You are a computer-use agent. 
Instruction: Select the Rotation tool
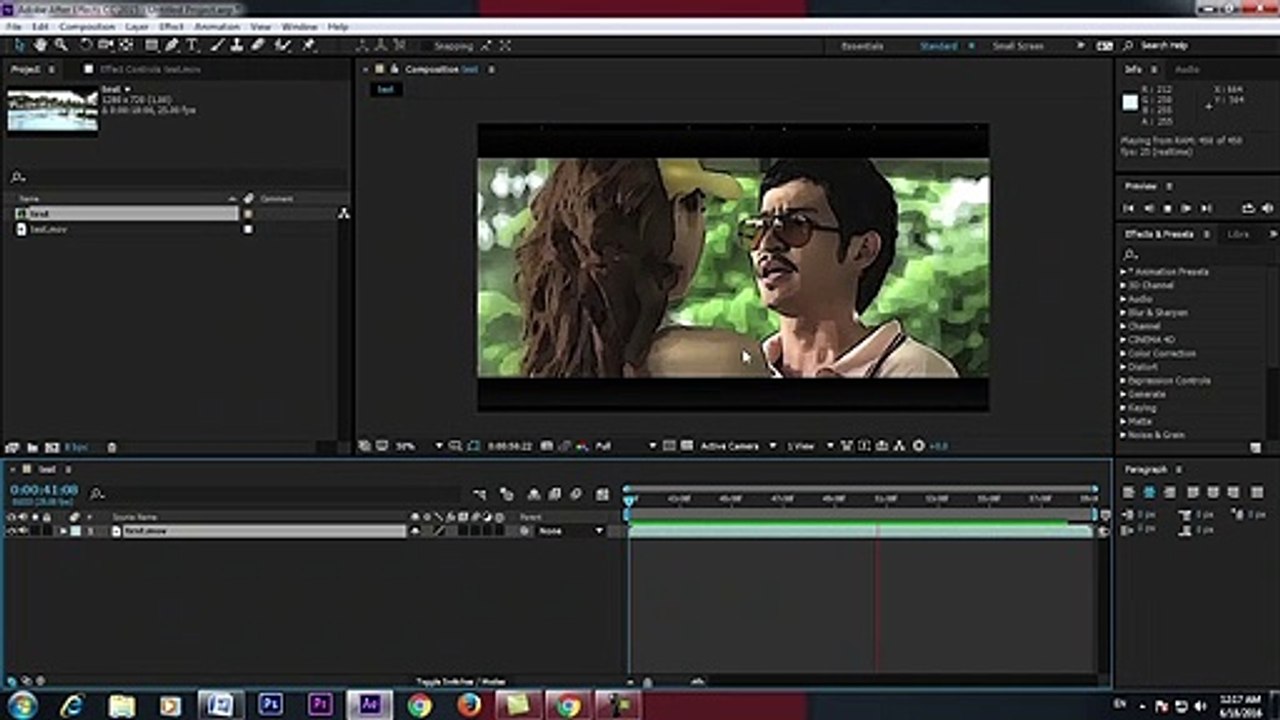[x=86, y=45]
